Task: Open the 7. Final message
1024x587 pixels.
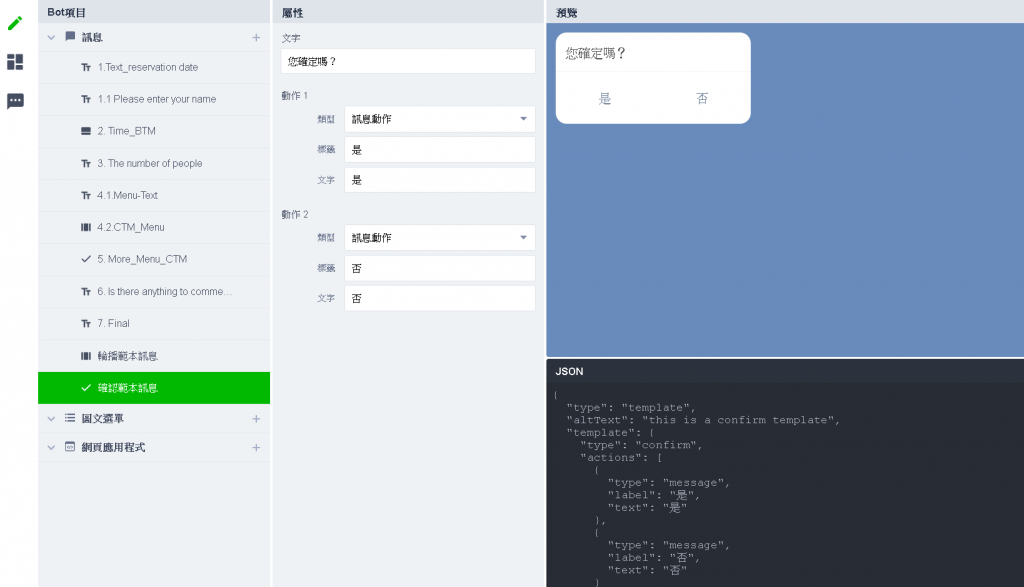Action: coord(154,324)
